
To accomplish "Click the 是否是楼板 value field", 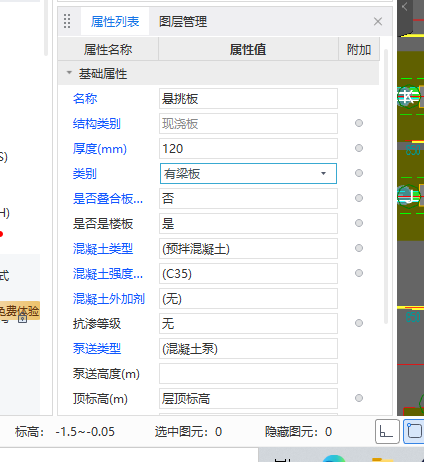I will click(x=248, y=224).
